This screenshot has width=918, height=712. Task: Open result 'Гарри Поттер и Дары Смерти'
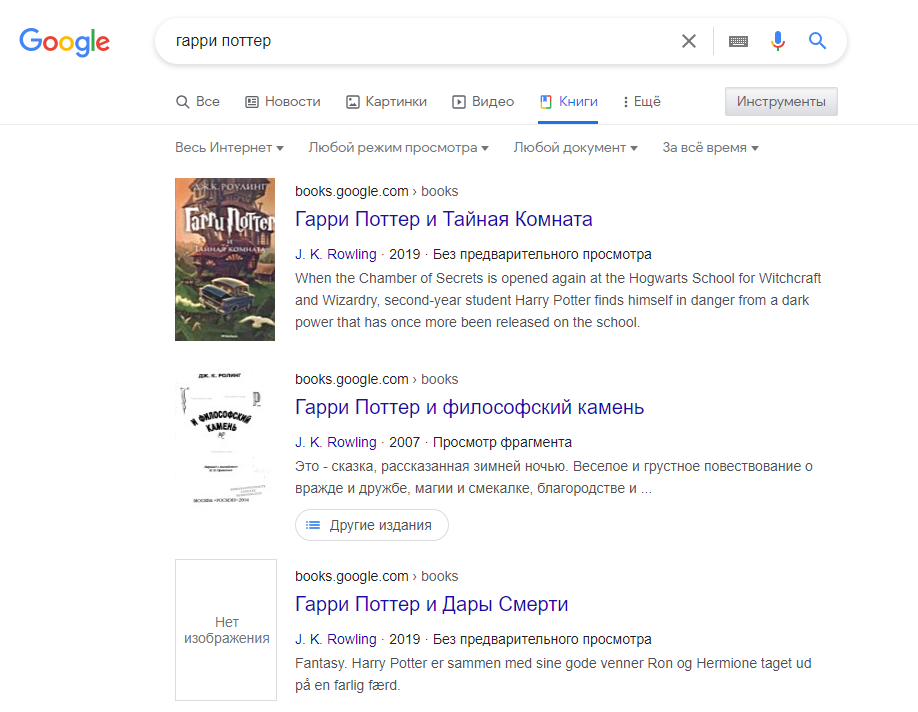coord(431,604)
